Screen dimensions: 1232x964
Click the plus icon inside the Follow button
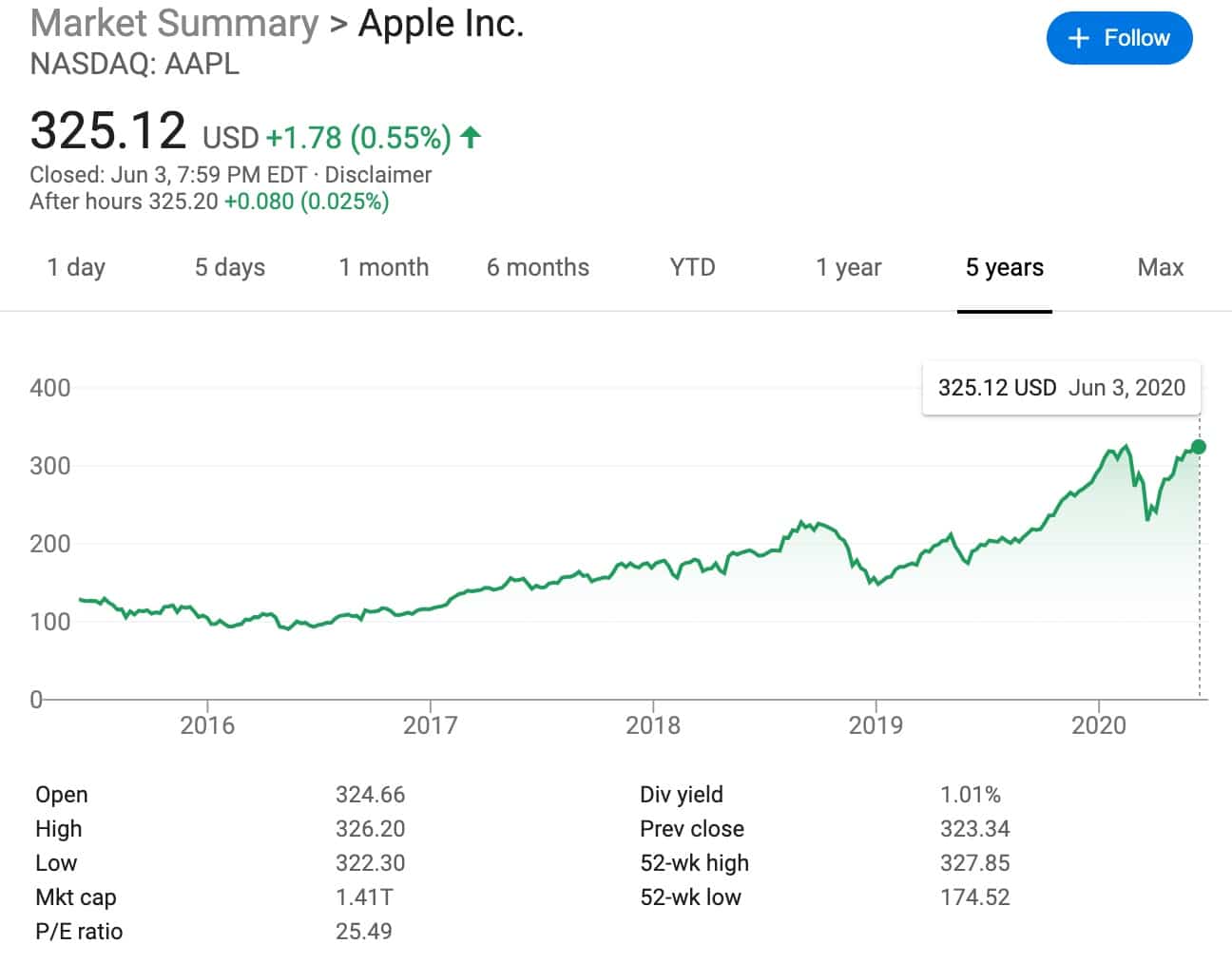point(1078,38)
